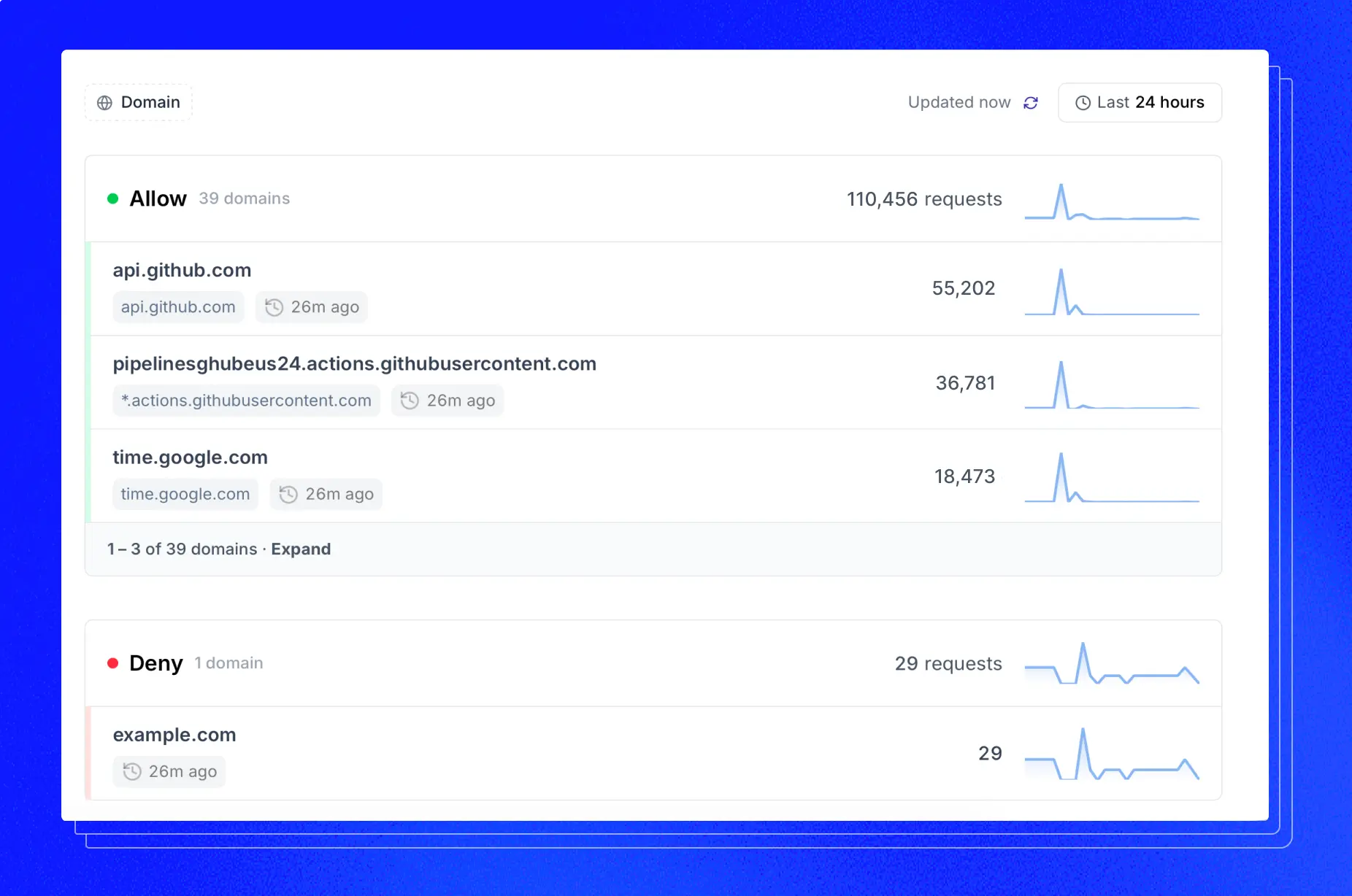Open the Domain filter chip
The image size is (1352, 896).
139,102
